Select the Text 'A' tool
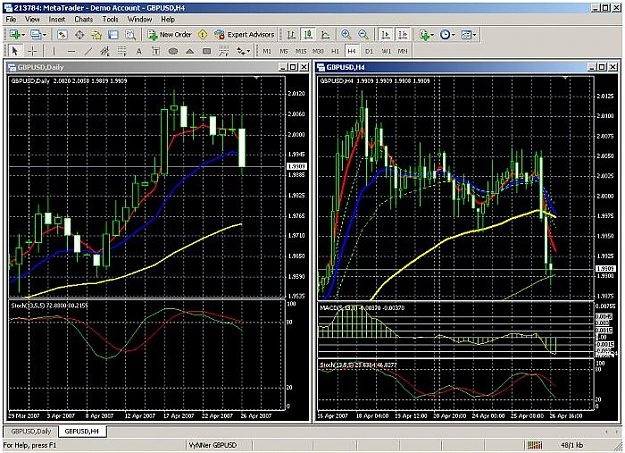Viewport: 625px width, 453px height. 139,51
